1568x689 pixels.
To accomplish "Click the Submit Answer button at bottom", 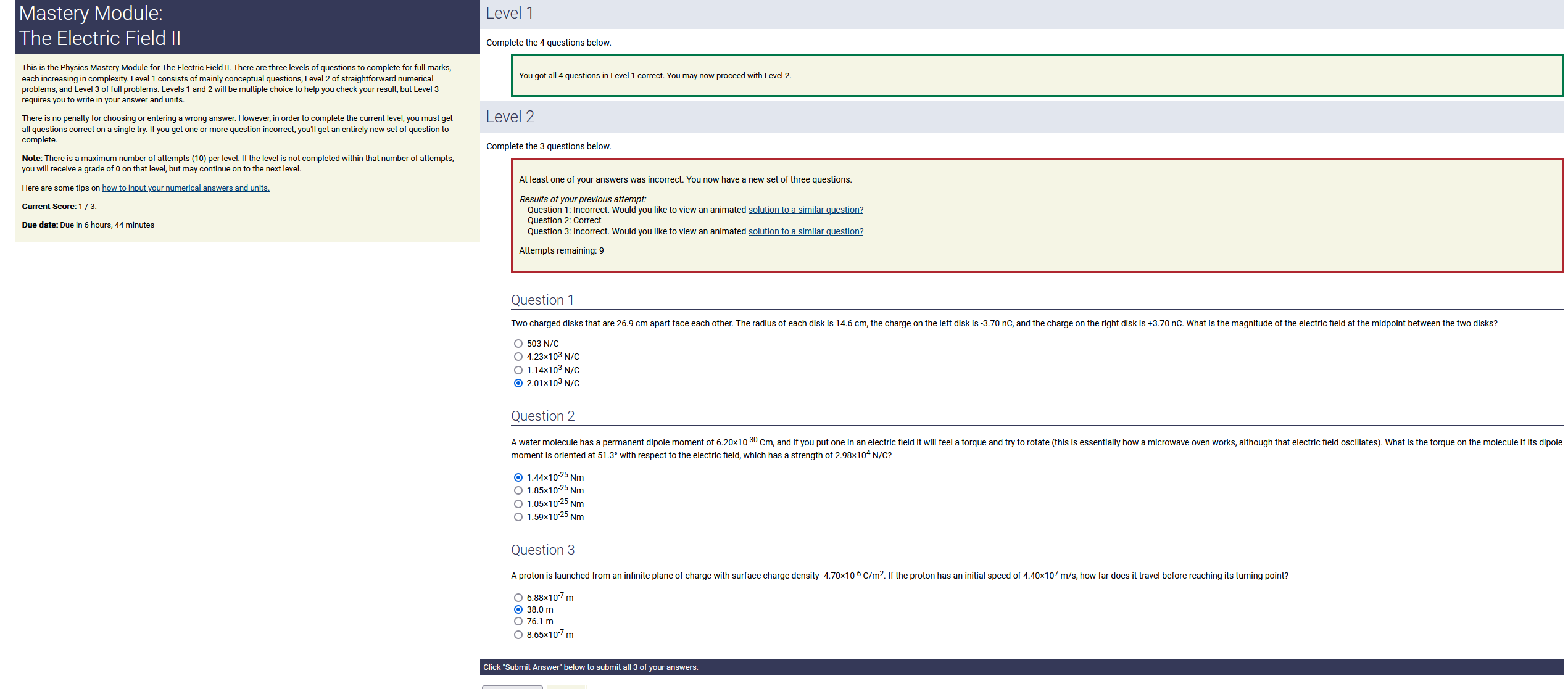I will tap(512, 687).
